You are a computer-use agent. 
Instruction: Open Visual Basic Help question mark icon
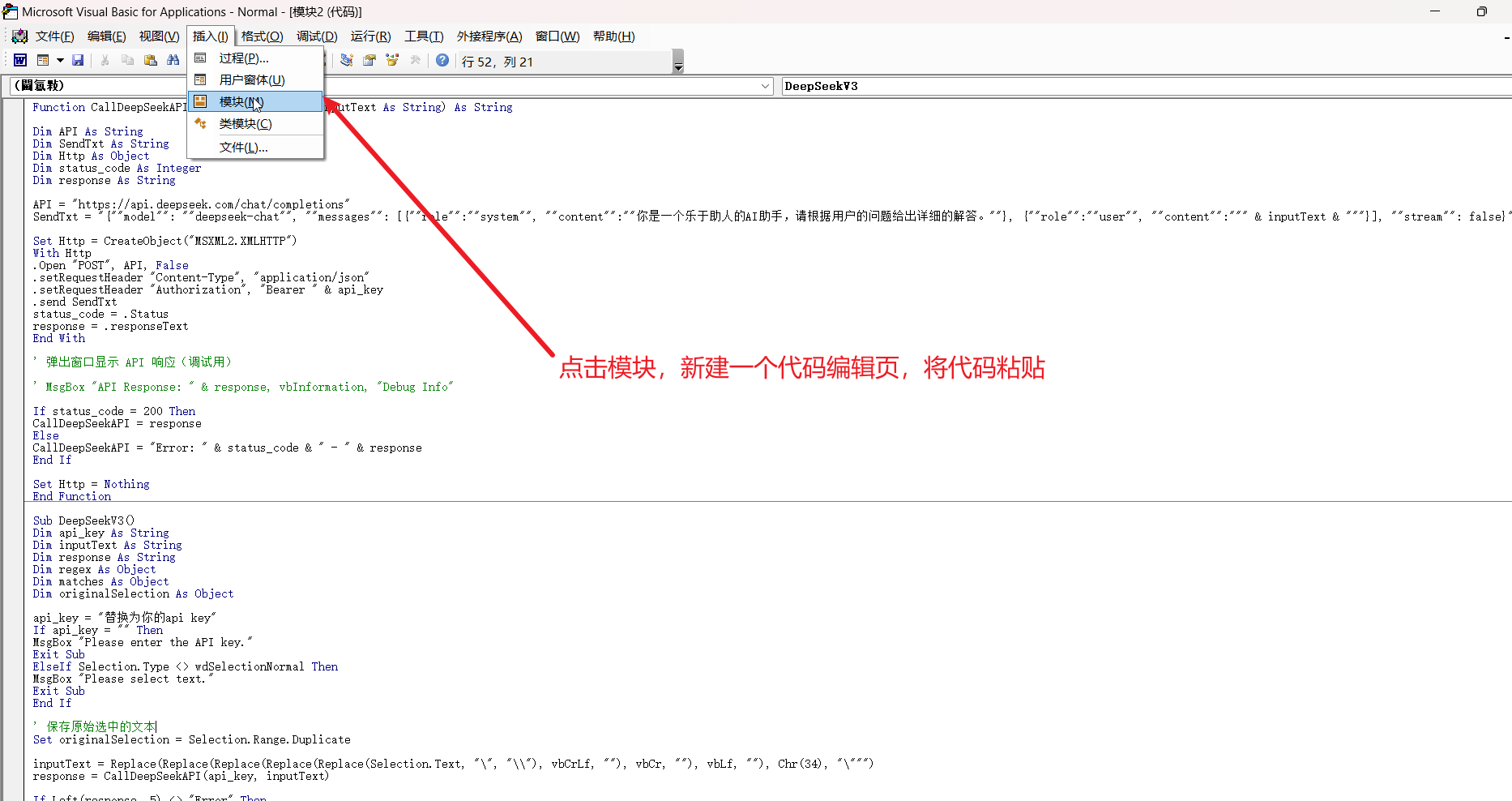(x=442, y=60)
